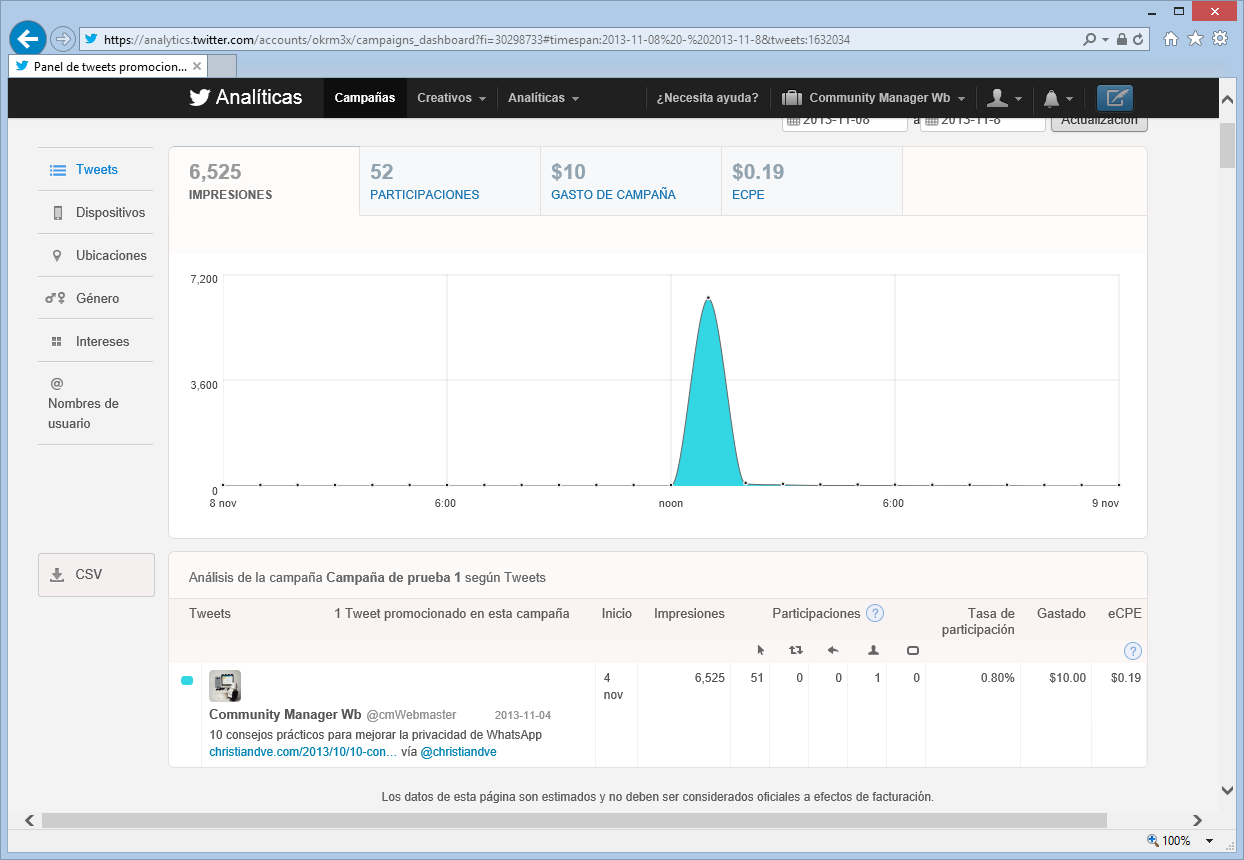1244x860 pixels.
Task: Click the address bar lock icon
Action: coord(1123,40)
